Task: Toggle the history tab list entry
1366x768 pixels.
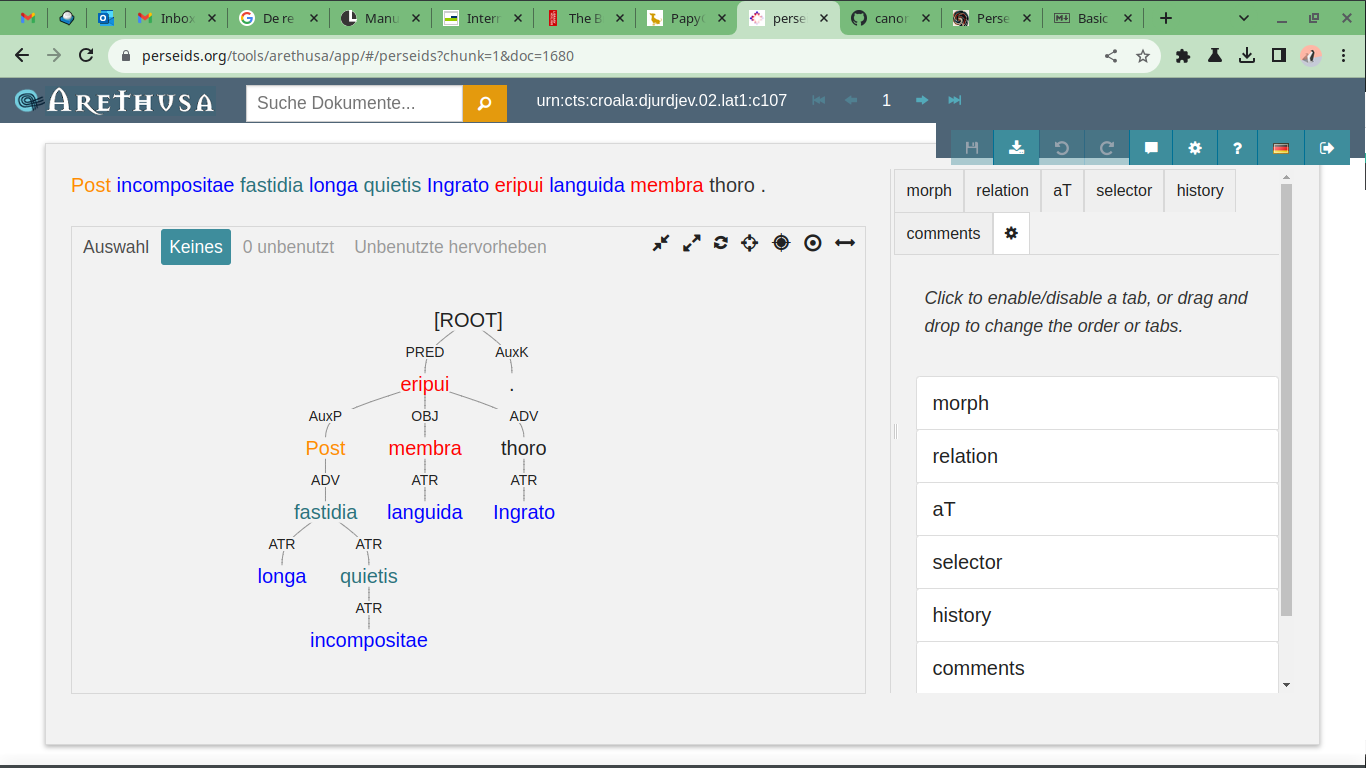Action: (1097, 615)
